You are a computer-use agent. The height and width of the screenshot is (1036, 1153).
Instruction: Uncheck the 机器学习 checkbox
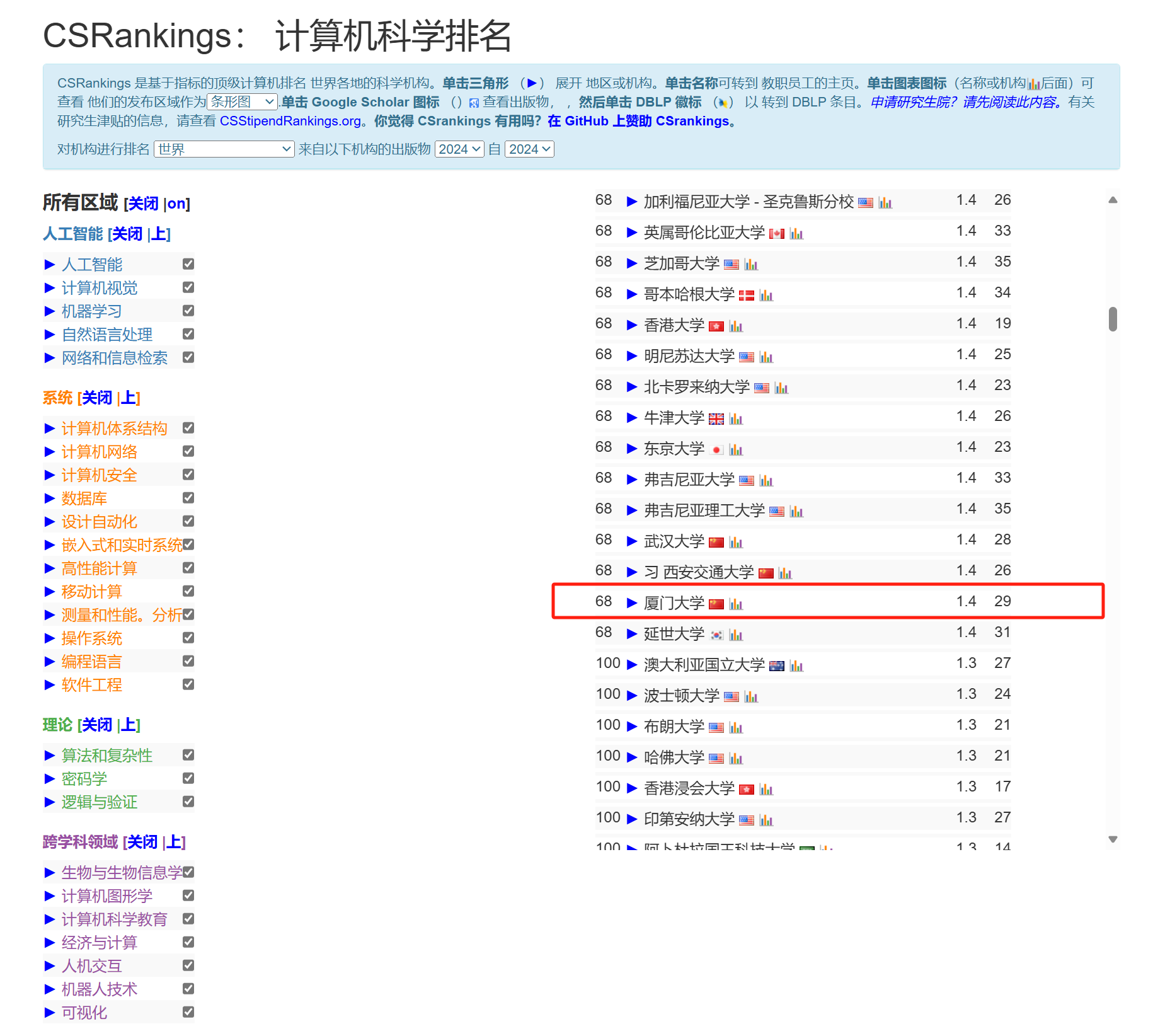(188, 311)
